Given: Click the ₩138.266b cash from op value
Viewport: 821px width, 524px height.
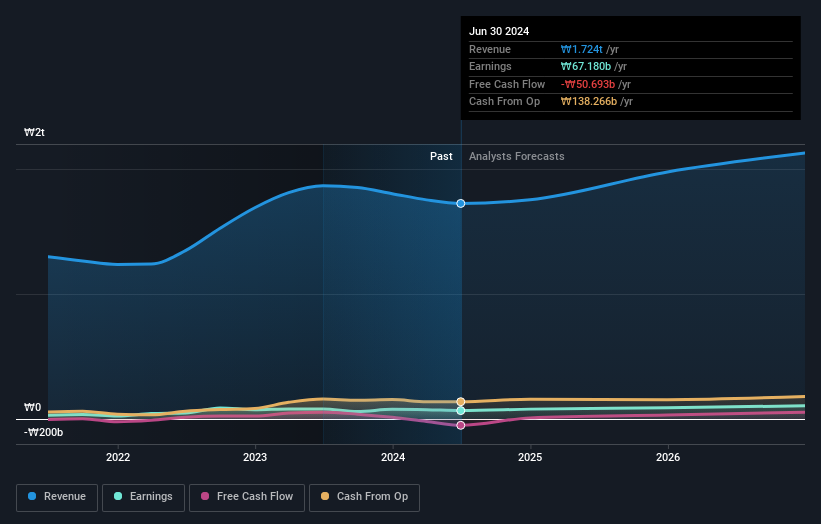Looking at the screenshot, I should pos(589,102).
